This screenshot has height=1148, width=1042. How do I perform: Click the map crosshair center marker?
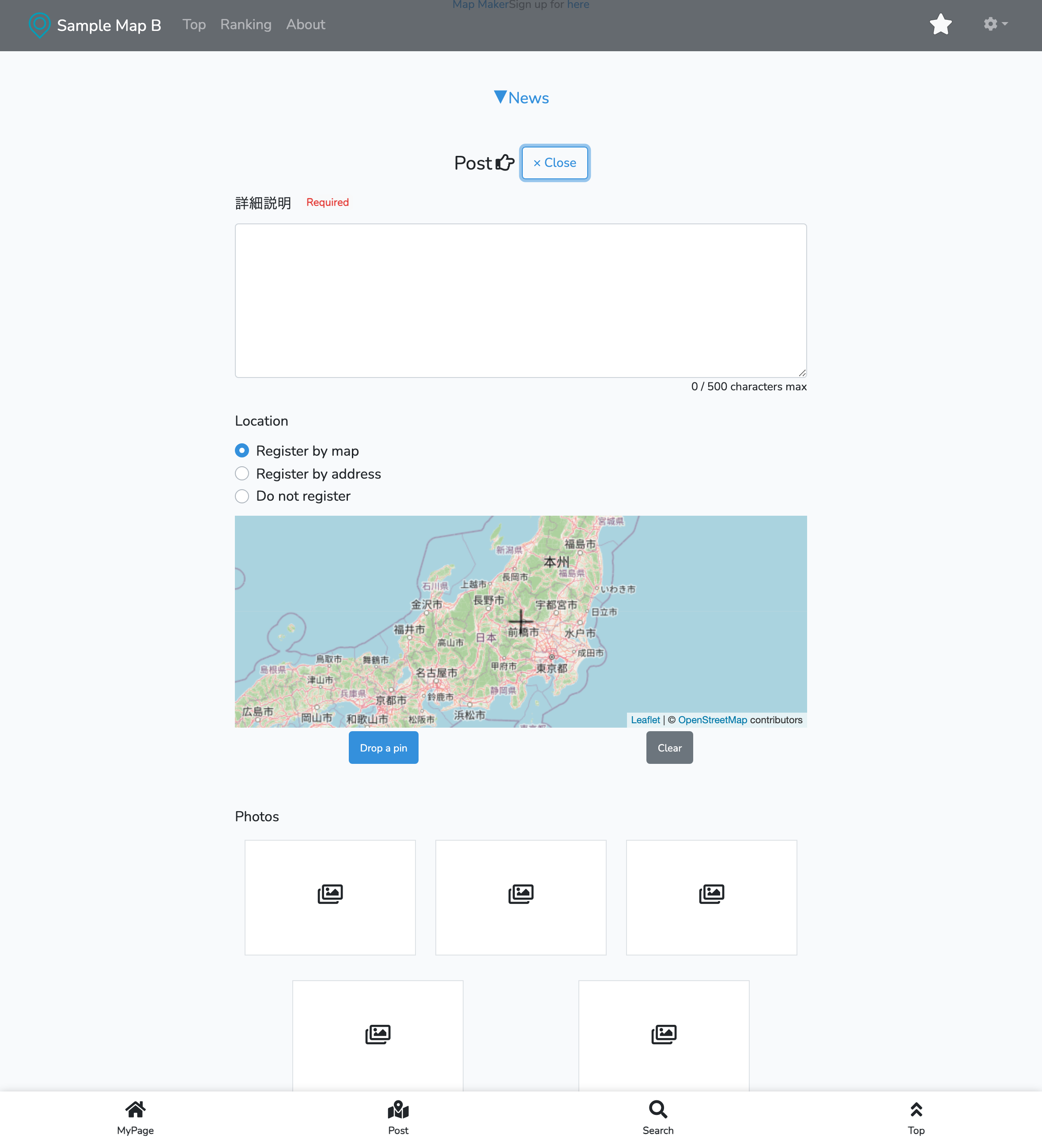(x=521, y=621)
